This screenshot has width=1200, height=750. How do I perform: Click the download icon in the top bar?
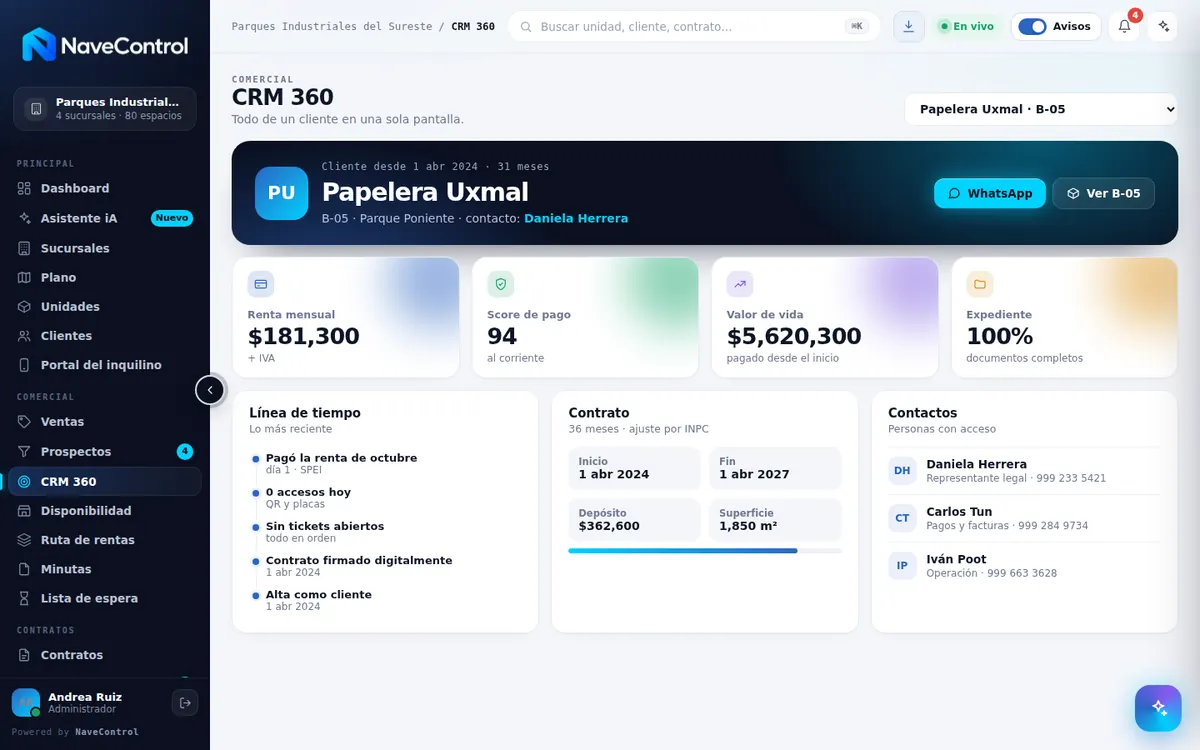(908, 26)
